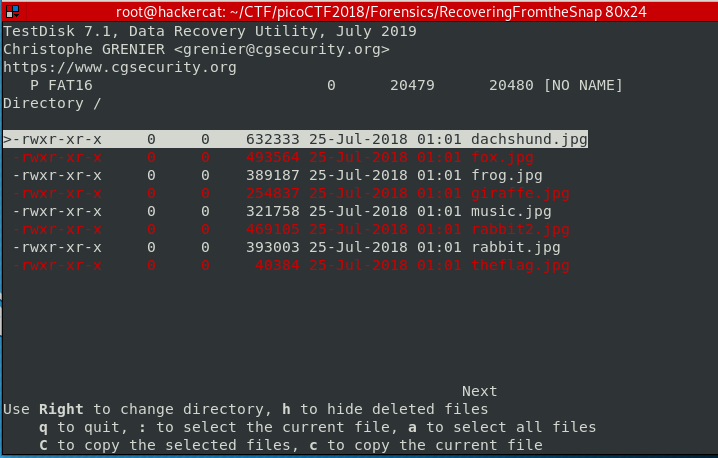Select the deleted rabbit2.jpg entry
Viewport: 718px width, 458px height.
tap(291, 229)
